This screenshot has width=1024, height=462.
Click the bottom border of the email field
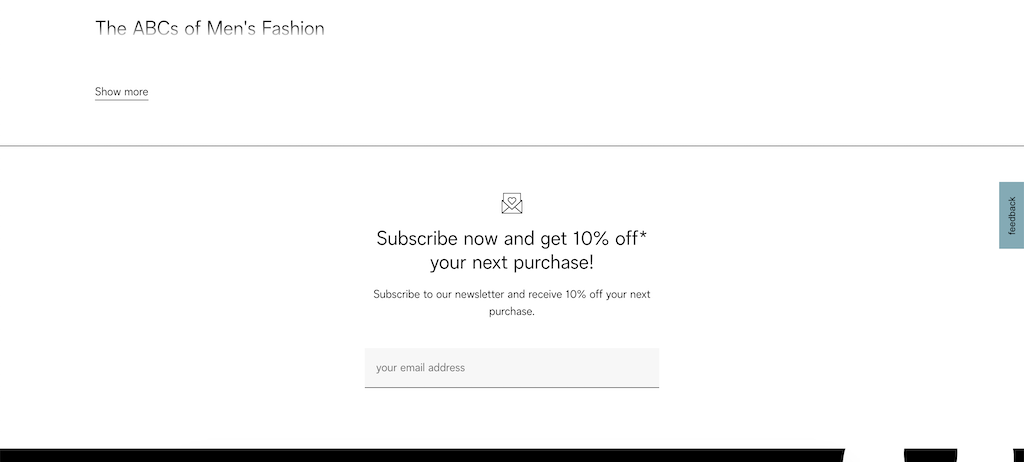(x=511, y=387)
